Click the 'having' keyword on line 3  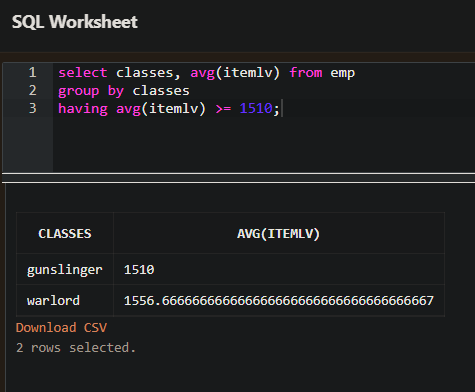83,109
